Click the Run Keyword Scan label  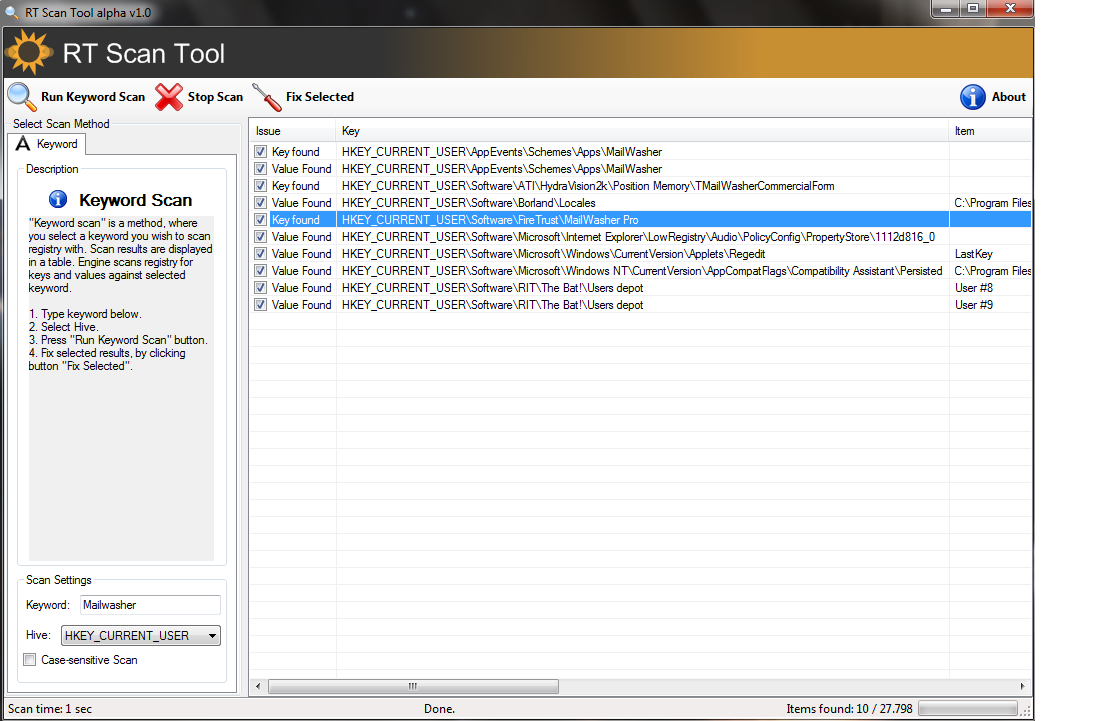point(93,97)
